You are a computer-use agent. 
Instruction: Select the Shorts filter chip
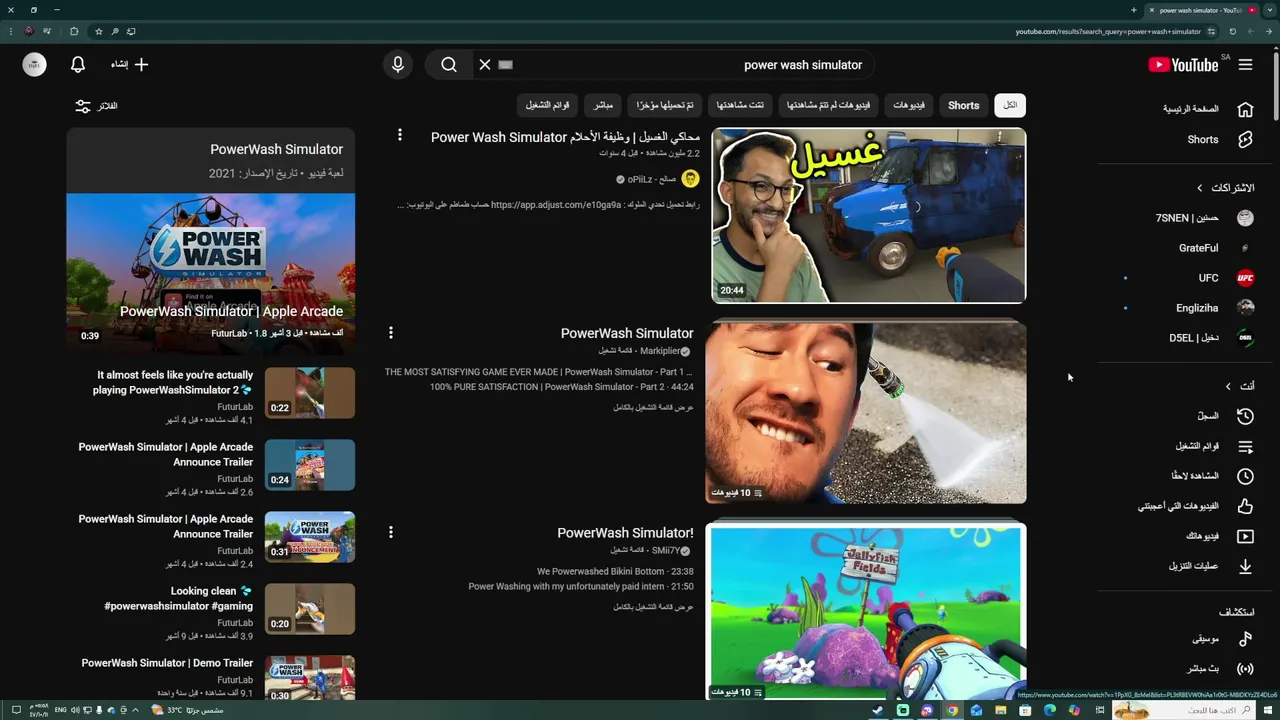(x=964, y=105)
